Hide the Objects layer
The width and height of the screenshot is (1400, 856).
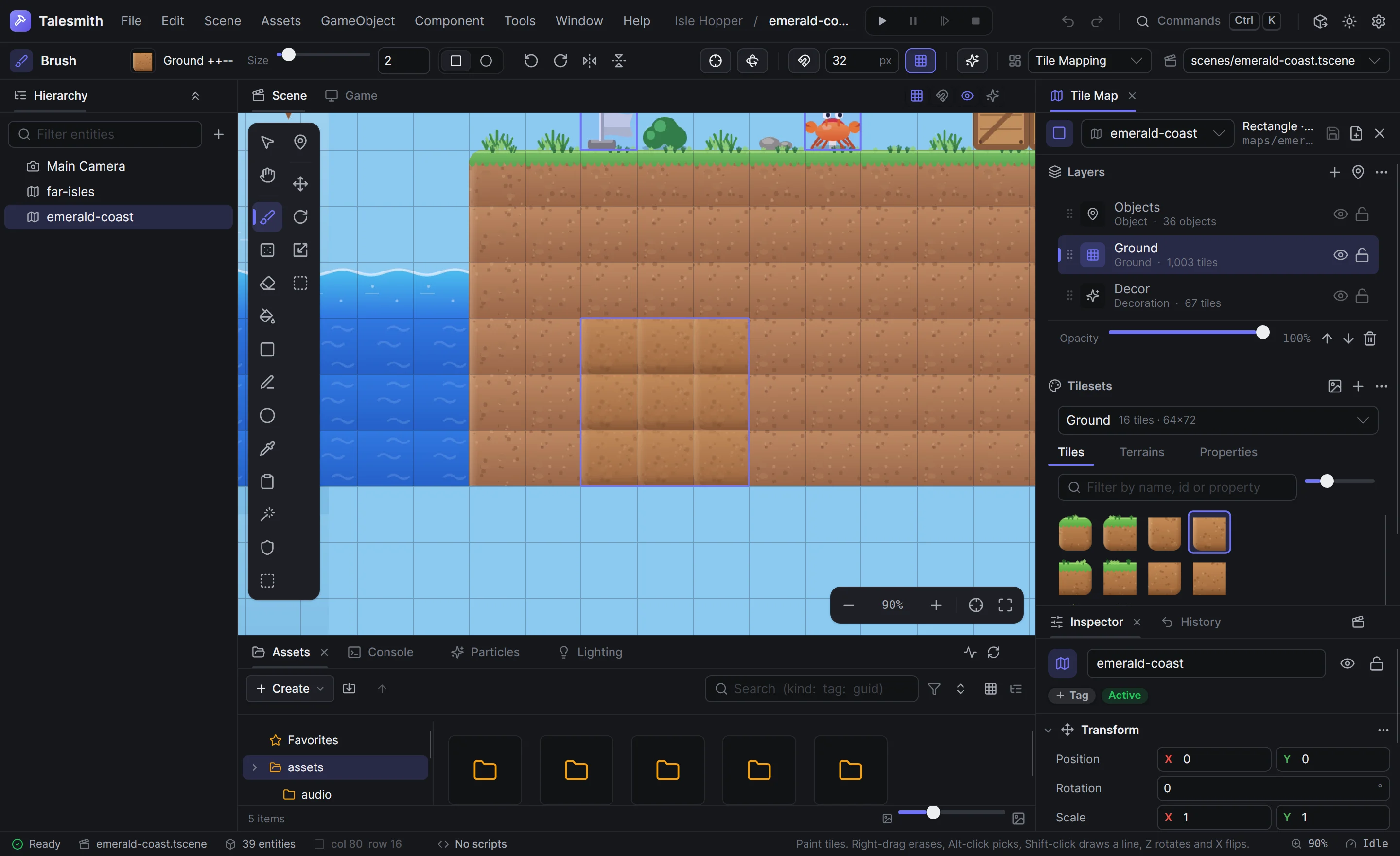click(1340, 214)
